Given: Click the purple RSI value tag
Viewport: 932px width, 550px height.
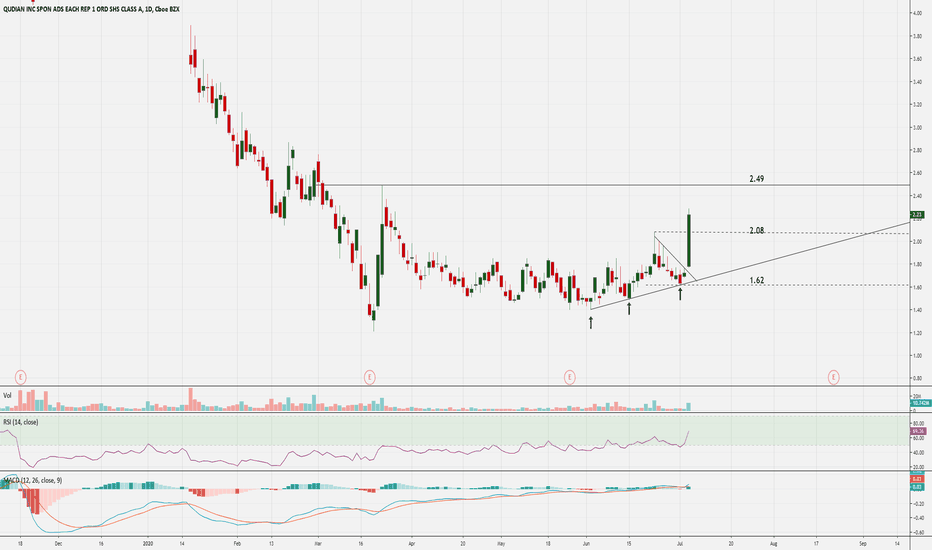Looking at the screenshot, I should [x=918, y=431].
